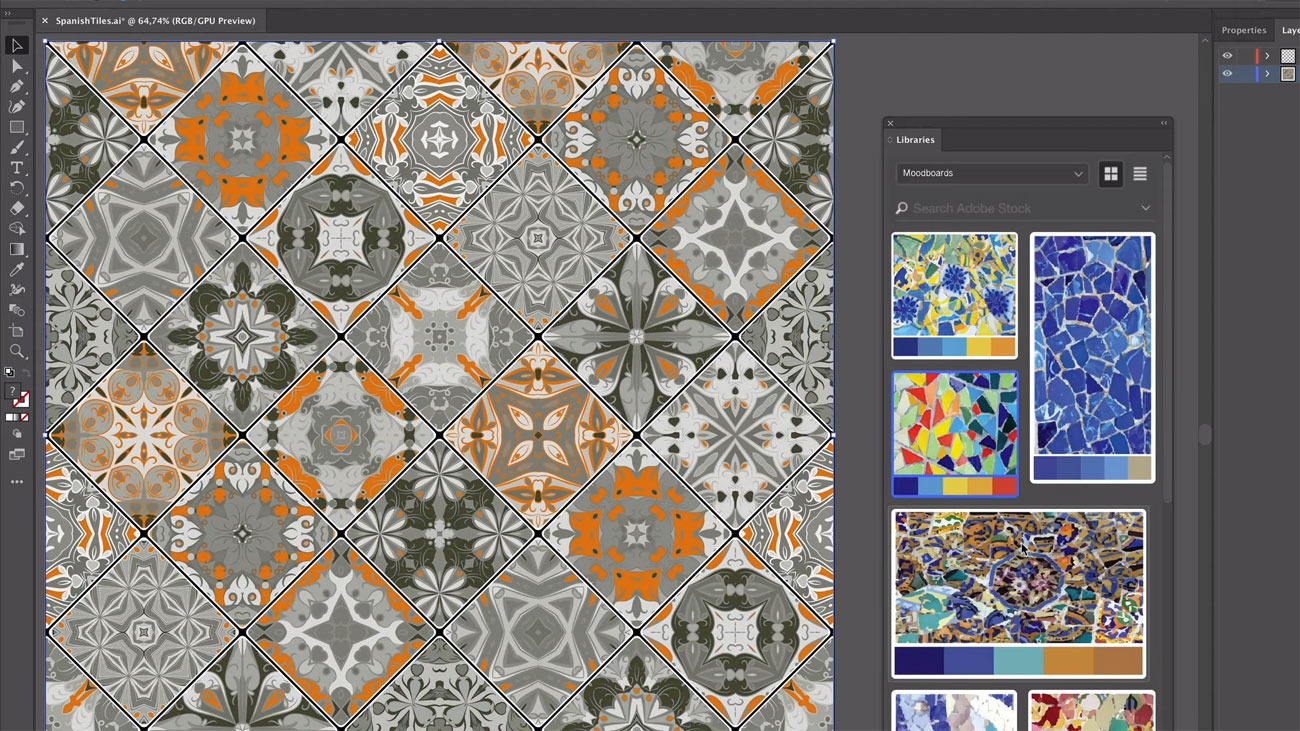Select the Eraser tool
1300x731 pixels.
tap(17, 208)
